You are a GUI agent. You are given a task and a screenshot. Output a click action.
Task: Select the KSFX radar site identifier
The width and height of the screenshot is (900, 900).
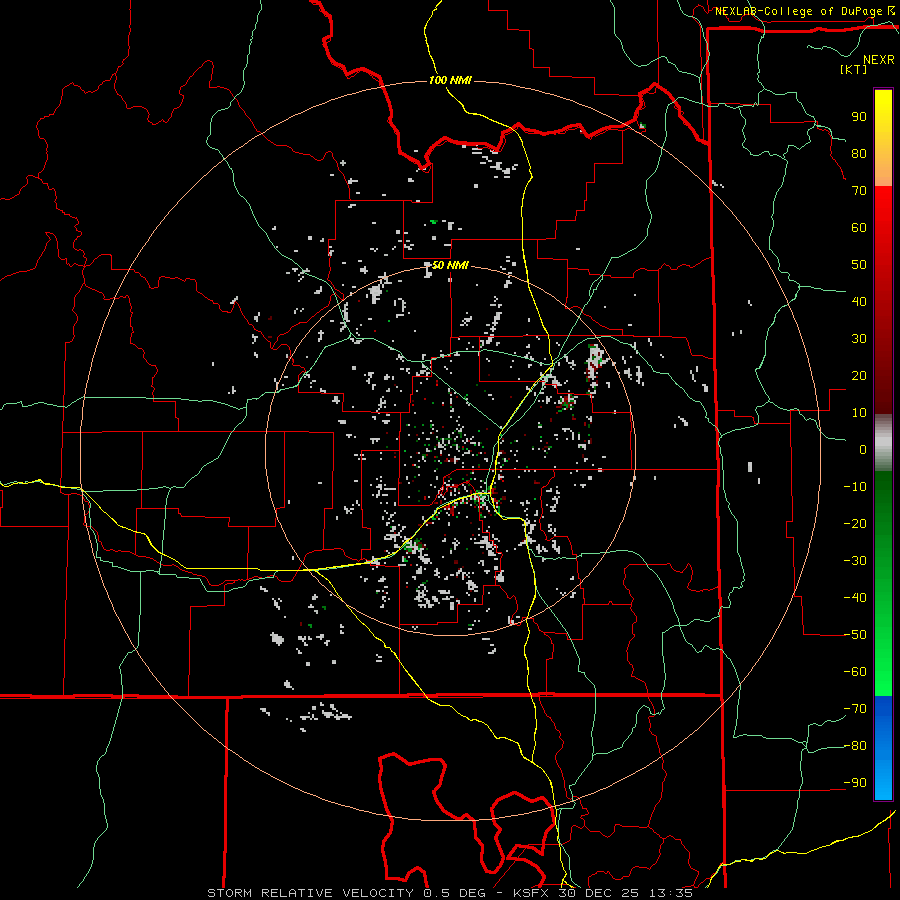click(532, 893)
